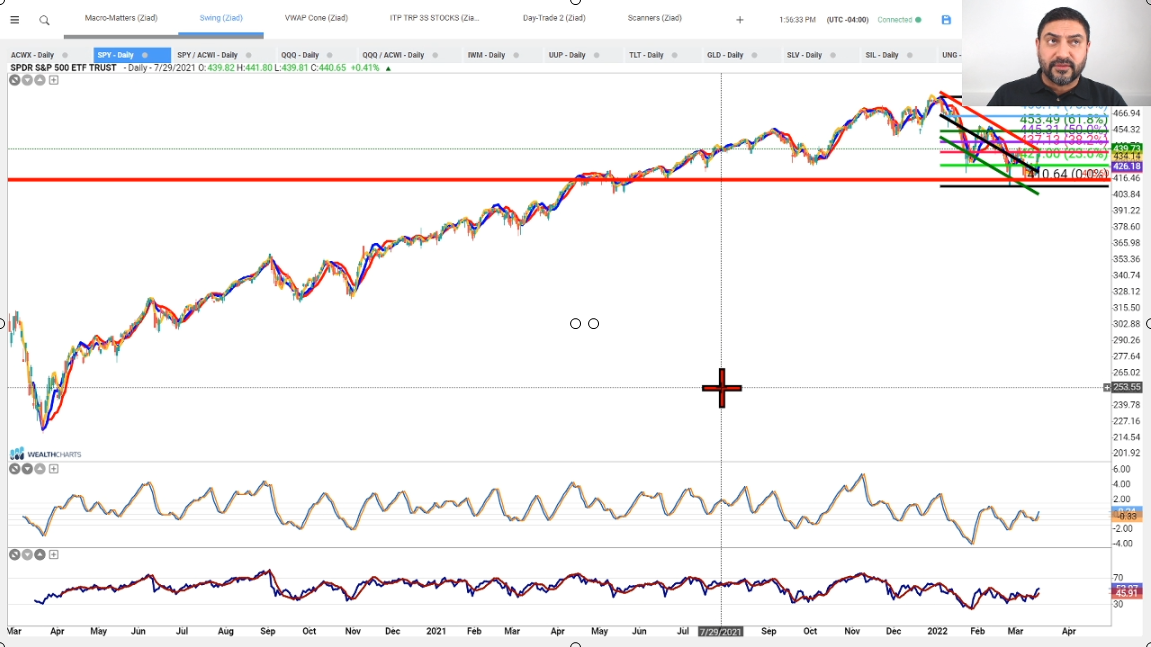Image resolution: width=1151 pixels, height=647 pixels.
Task: Move the middle oscillator panel down
Action: point(27,469)
